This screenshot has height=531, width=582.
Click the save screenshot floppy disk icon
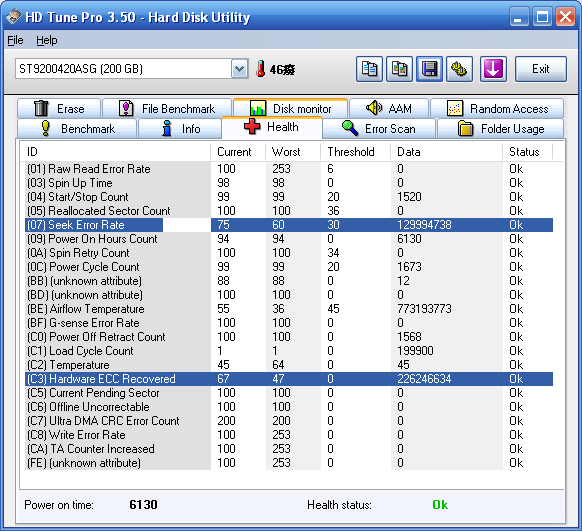pyautogui.click(x=429, y=69)
